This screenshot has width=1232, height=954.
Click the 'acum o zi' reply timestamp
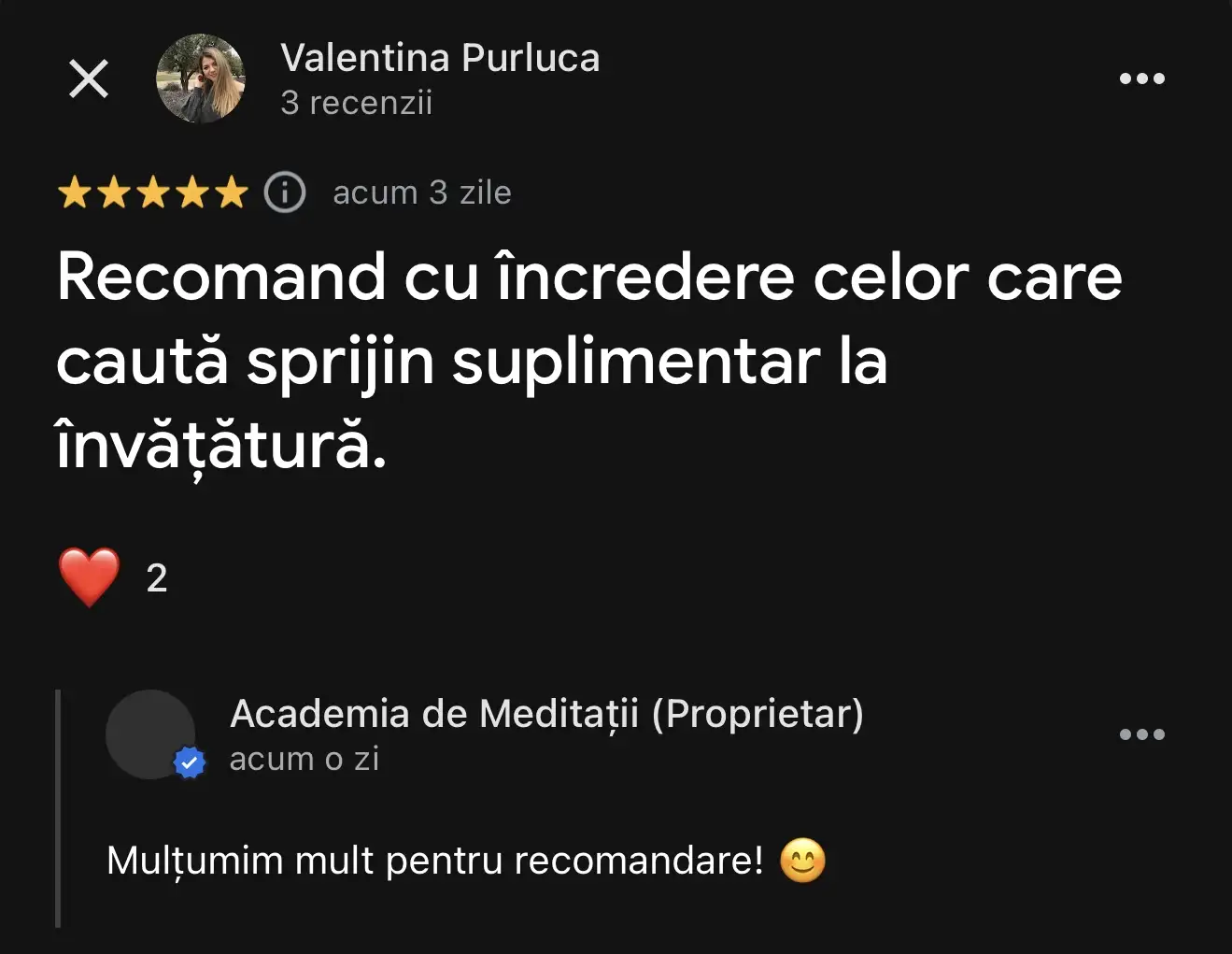[304, 759]
